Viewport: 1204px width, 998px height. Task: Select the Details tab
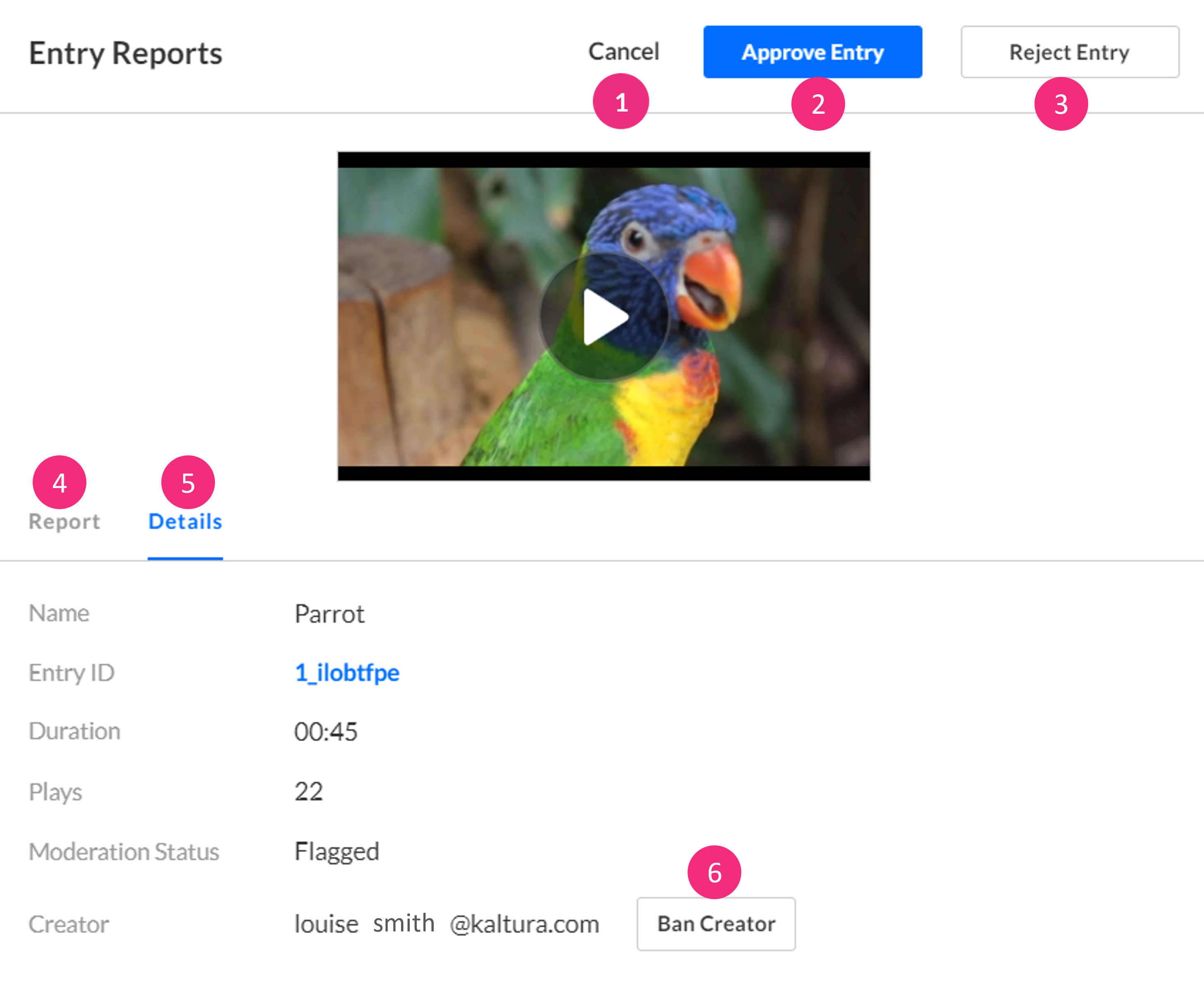185,522
